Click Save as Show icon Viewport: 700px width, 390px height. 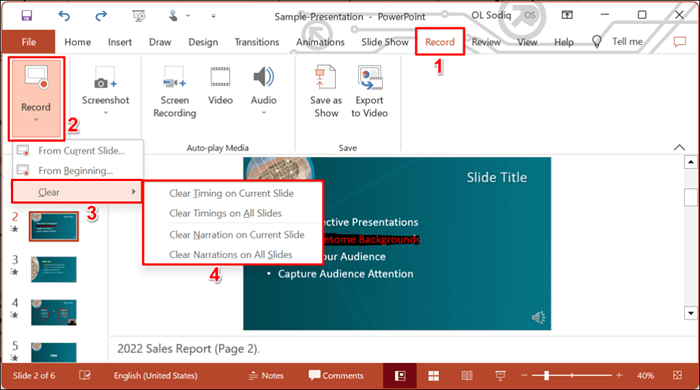click(326, 91)
